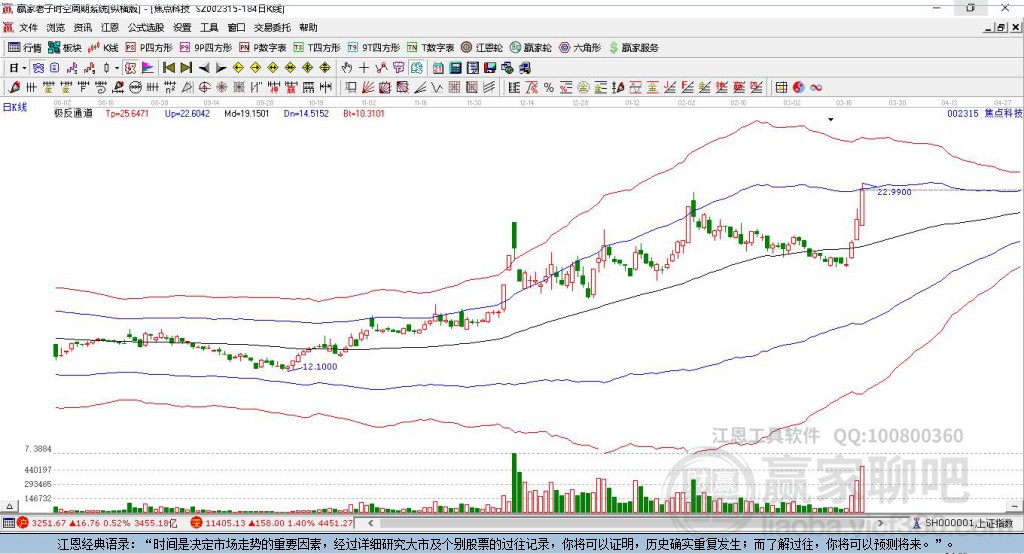Image resolution: width=1024 pixels, height=554 pixels.
Task: Open the calculator icon
Action: point(455,68)
